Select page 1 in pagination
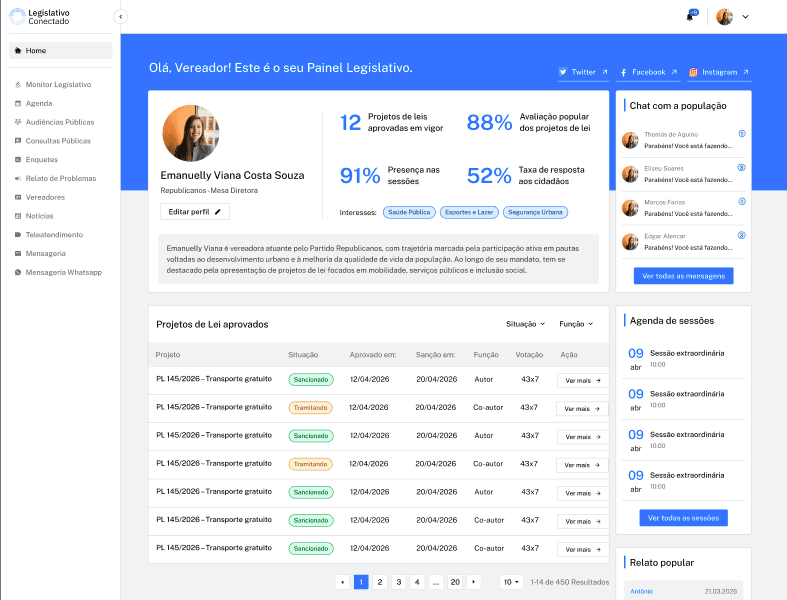The height and width of the screenshot is (600, 787). (x=361, y=582)
